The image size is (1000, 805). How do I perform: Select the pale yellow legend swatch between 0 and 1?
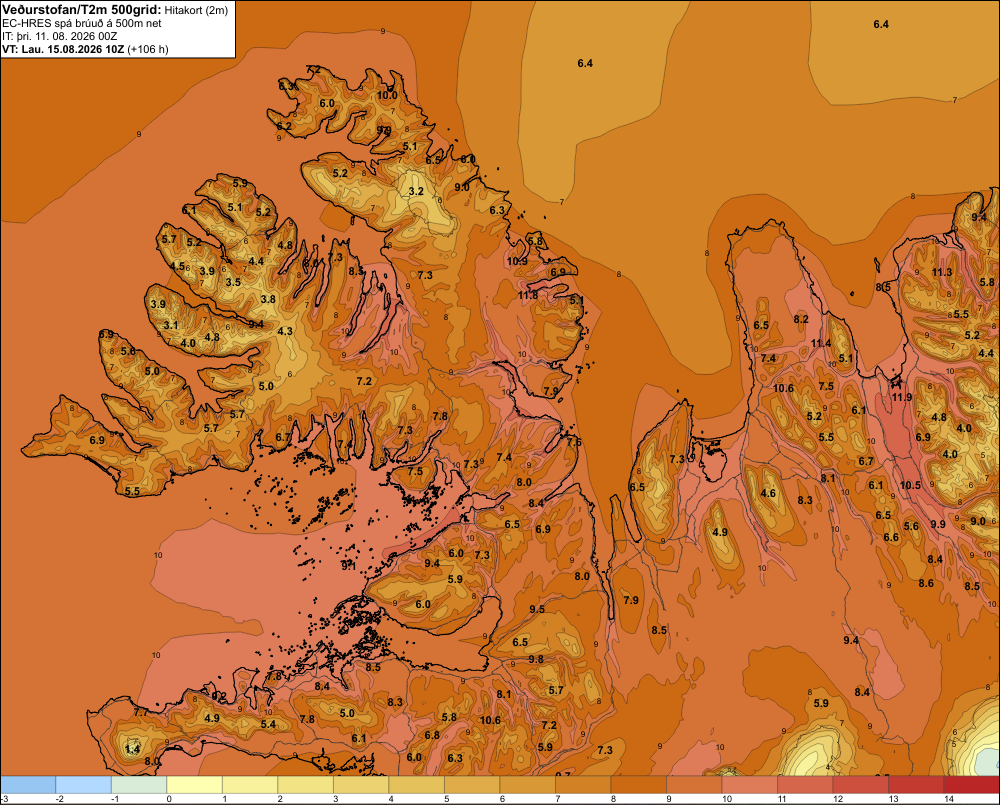pyautogui.click(x=195, y=785)
